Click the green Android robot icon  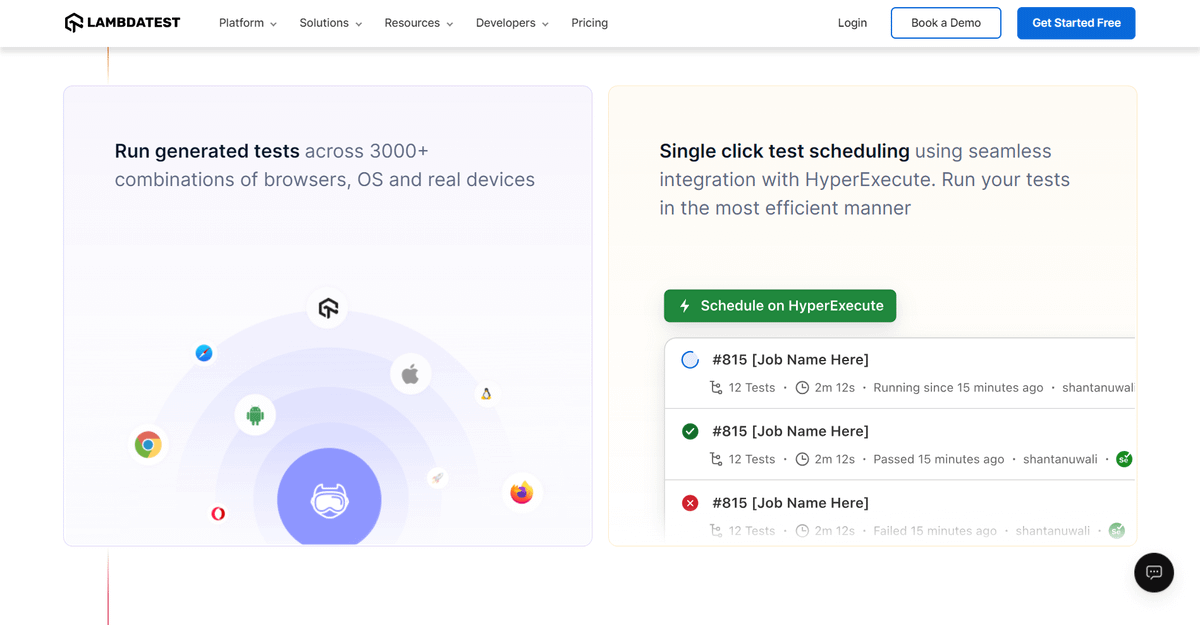point(255,415)
